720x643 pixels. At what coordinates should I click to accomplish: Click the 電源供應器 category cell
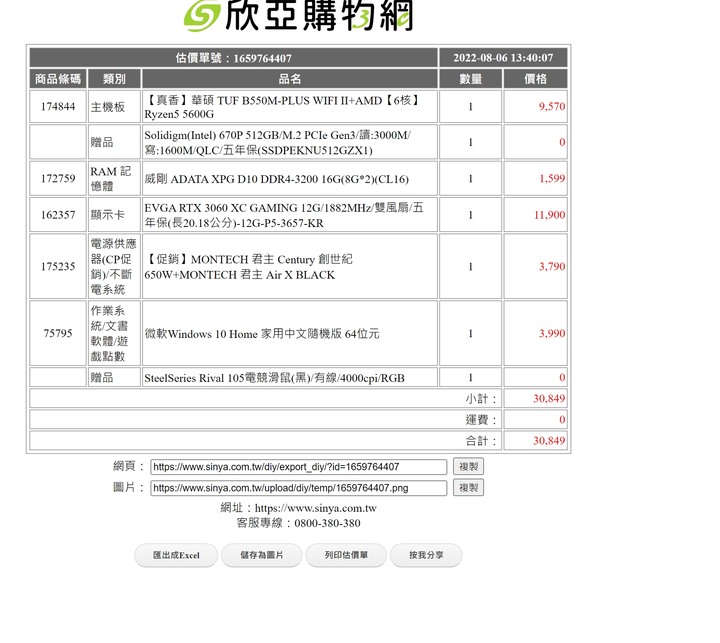(x=114, y=266)
